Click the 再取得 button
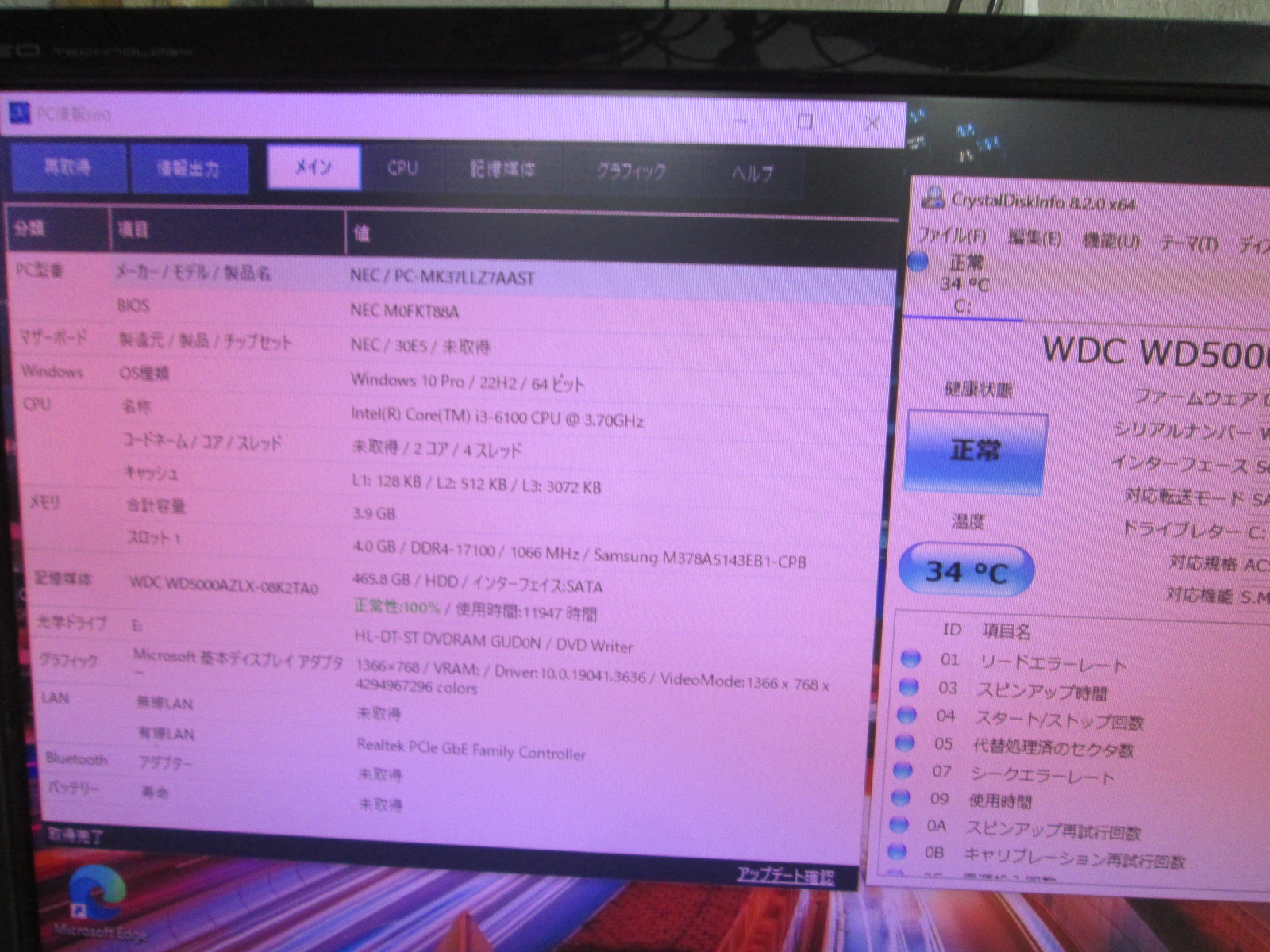Screen dimensions: 1270x952 (68, 167)
